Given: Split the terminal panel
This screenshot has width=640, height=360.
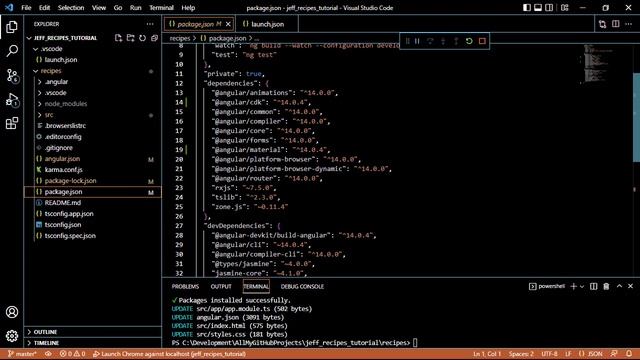Looking at the screenshot, I should pyautogui.click(x=593, y=287).
